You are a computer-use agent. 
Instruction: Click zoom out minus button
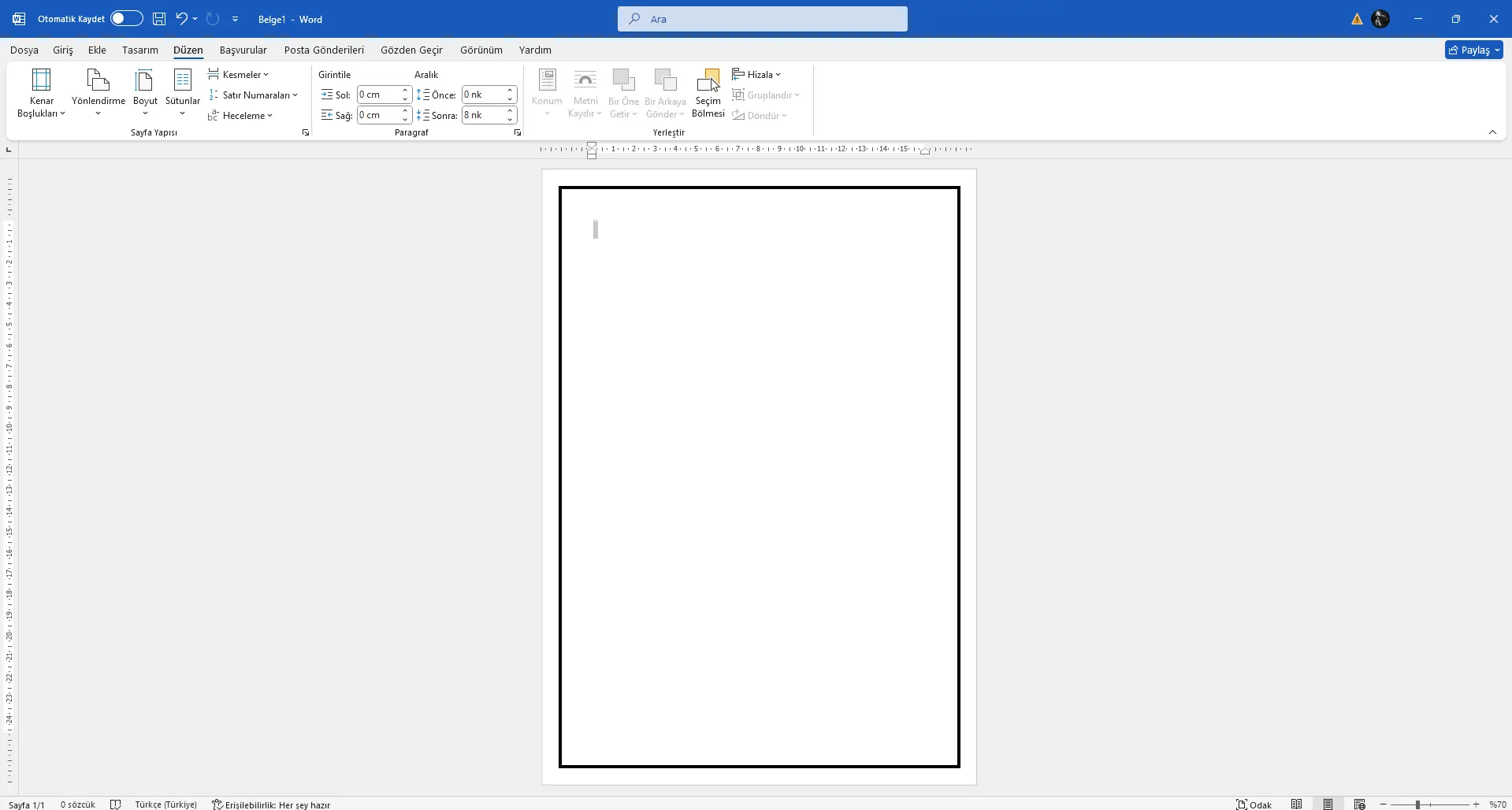[x=1384, y=804]
